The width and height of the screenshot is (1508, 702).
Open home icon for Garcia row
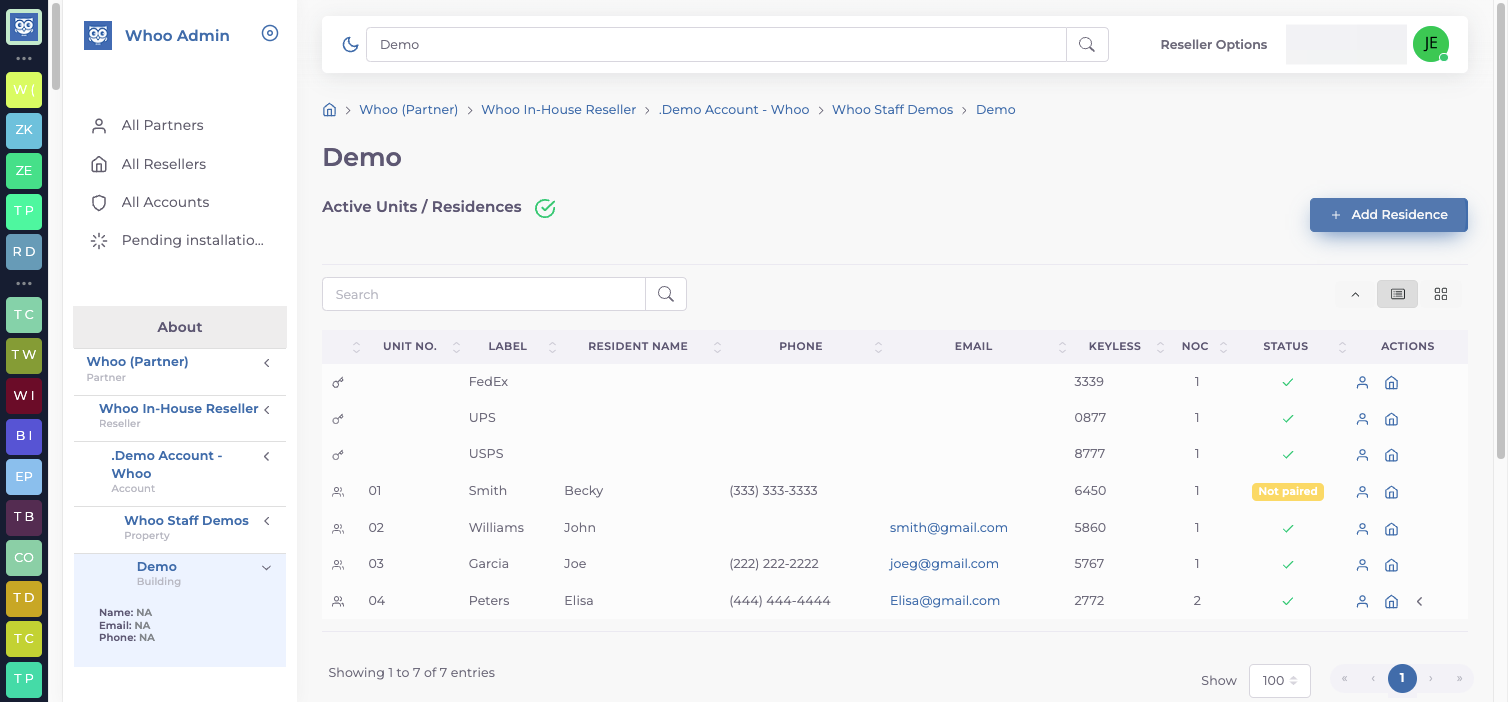tap(1391, 565)
